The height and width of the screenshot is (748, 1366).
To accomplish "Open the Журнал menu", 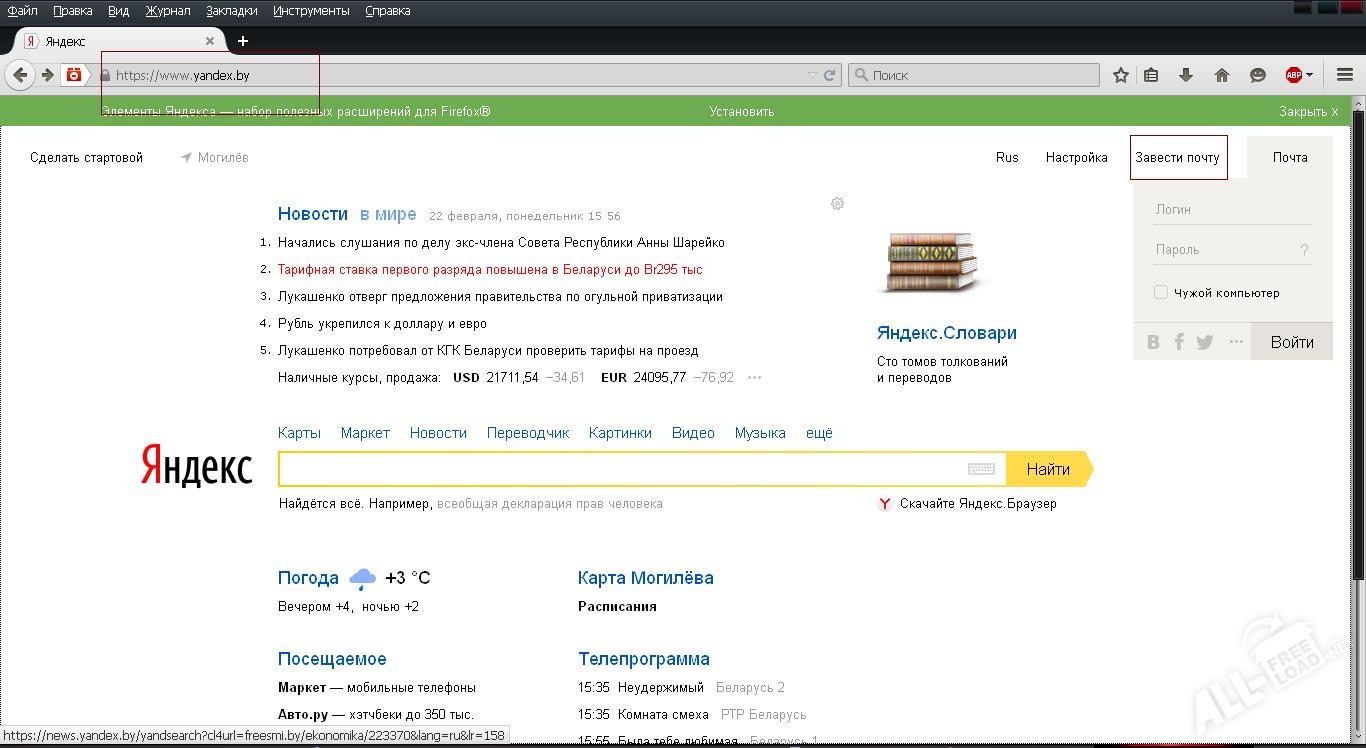I will tap(166, 11).
